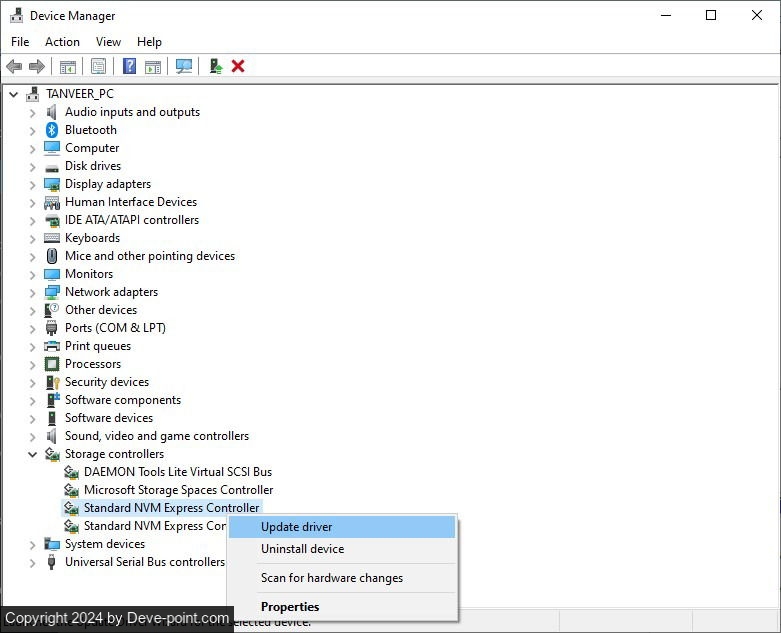Select DAEMON Tools Lite Virtual SCSI Bus
781x633 pixels.
(177, 472)
